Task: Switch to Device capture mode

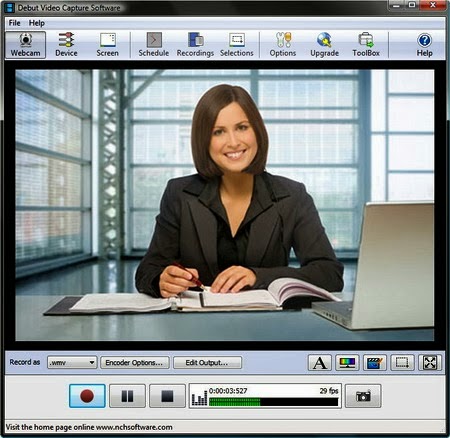Action: (x=66, y=45)
